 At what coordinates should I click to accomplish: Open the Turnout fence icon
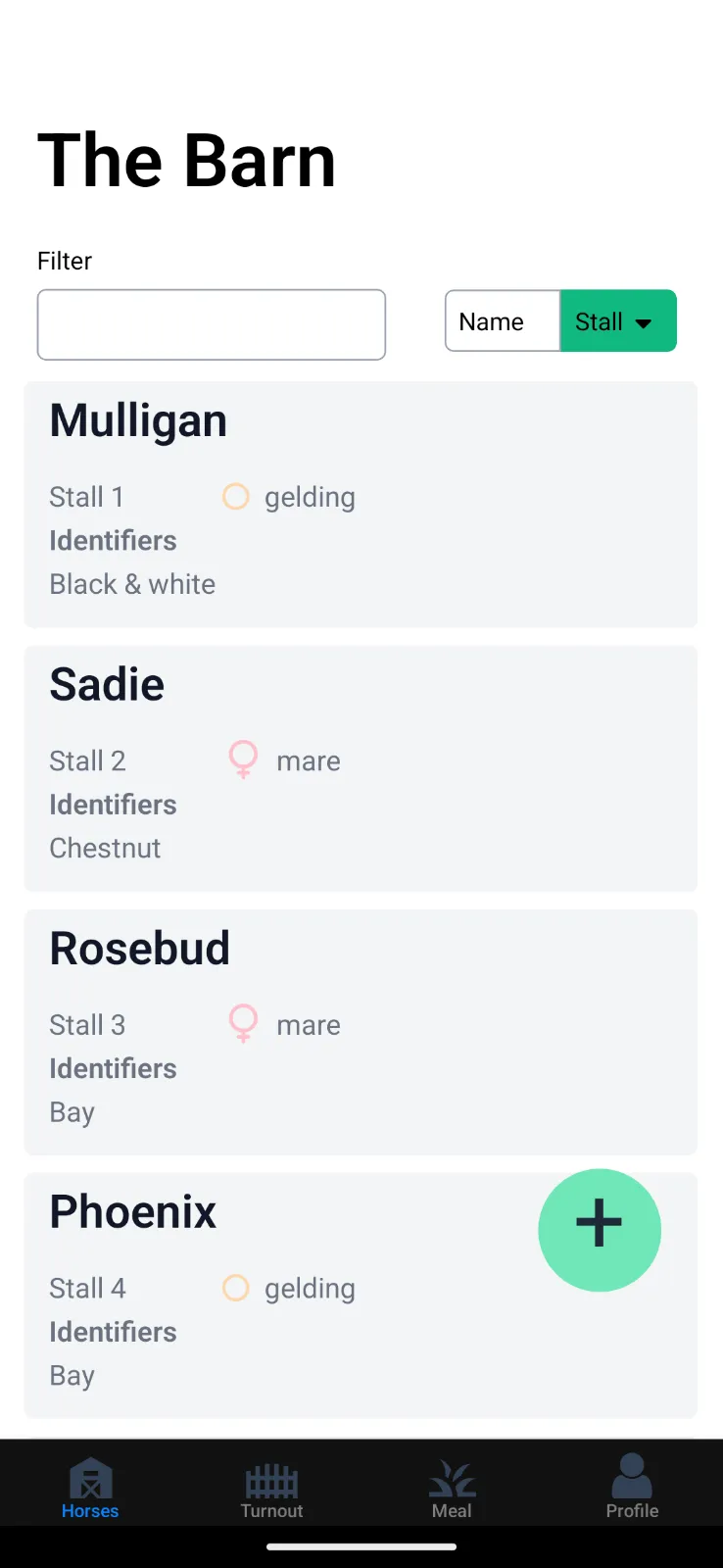pos(271,1480)
